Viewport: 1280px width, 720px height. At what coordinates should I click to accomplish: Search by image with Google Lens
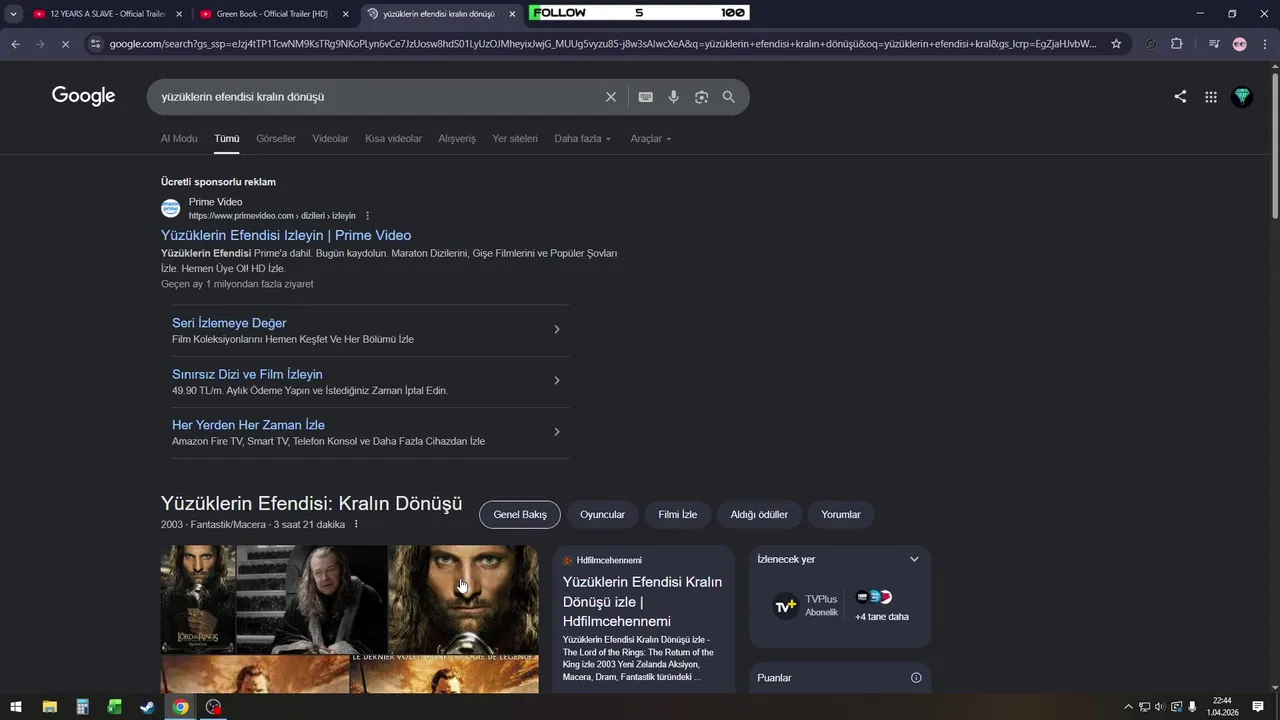point(702,97)
